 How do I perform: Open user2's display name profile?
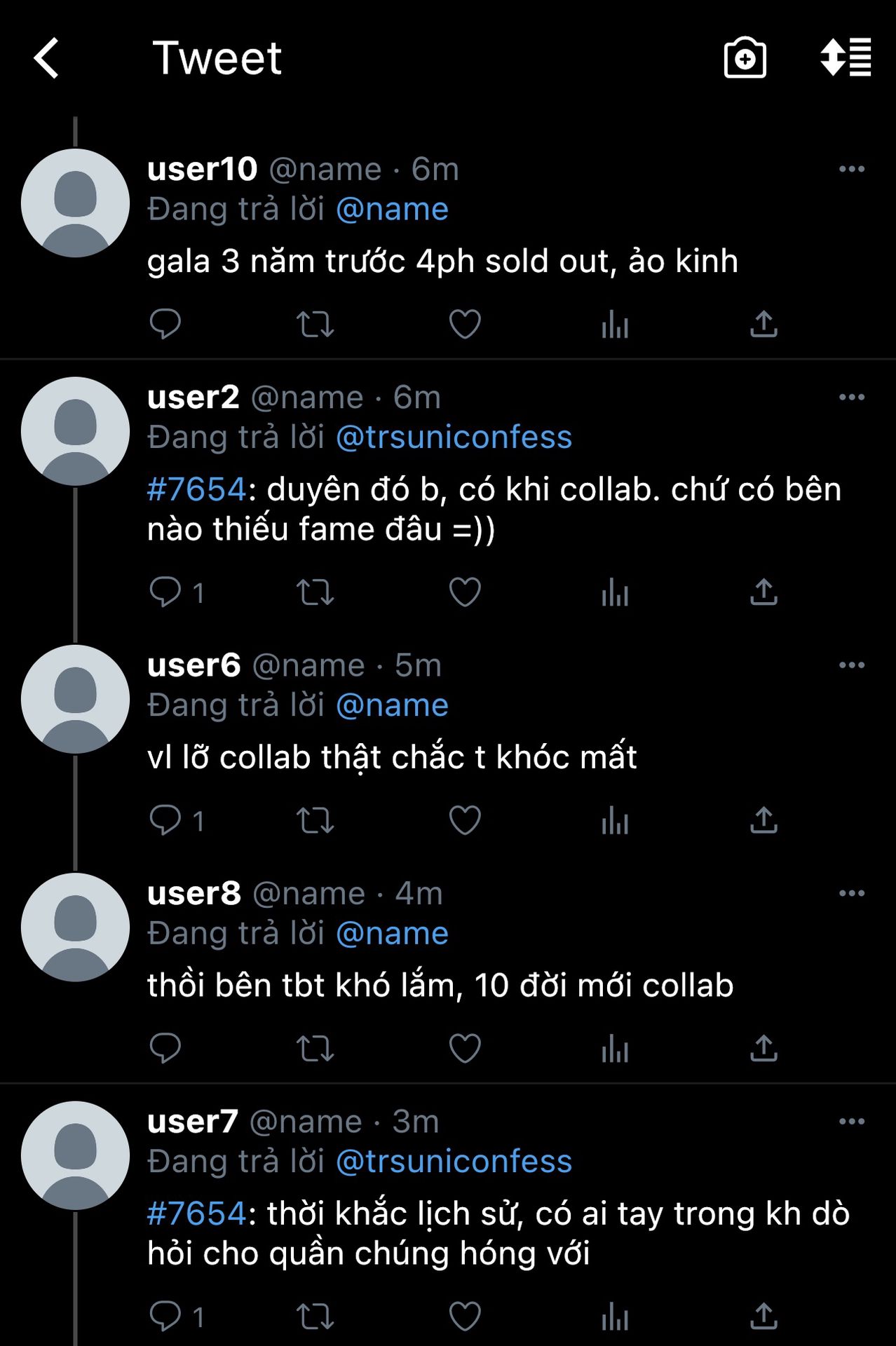[x=194, y=397]
